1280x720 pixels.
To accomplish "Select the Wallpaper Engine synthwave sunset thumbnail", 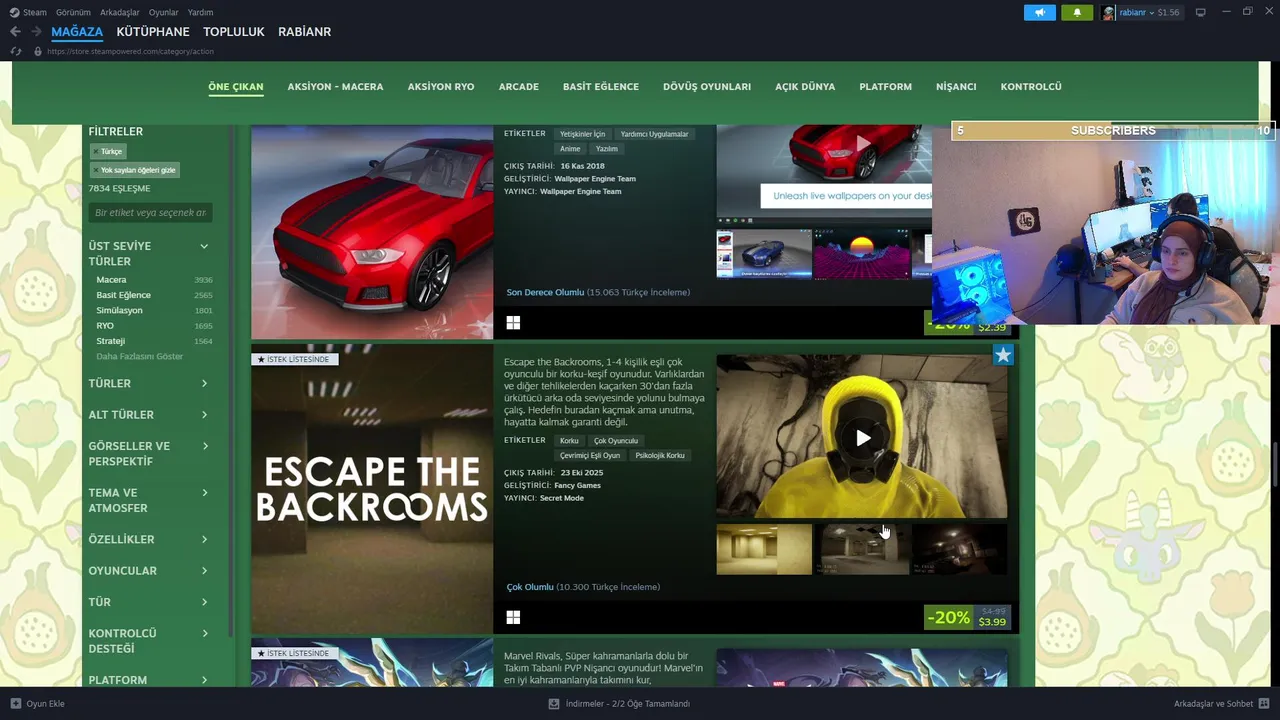I will pyautogui.click(x=861, y=254).
